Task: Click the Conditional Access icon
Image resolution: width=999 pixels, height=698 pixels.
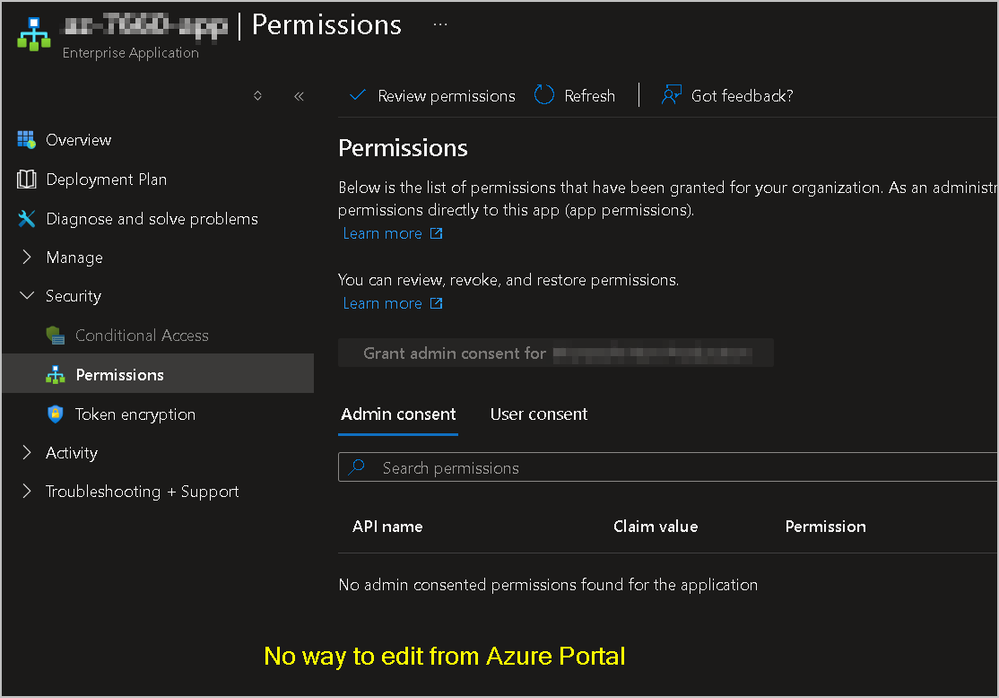Action: [x=56, y=336]
